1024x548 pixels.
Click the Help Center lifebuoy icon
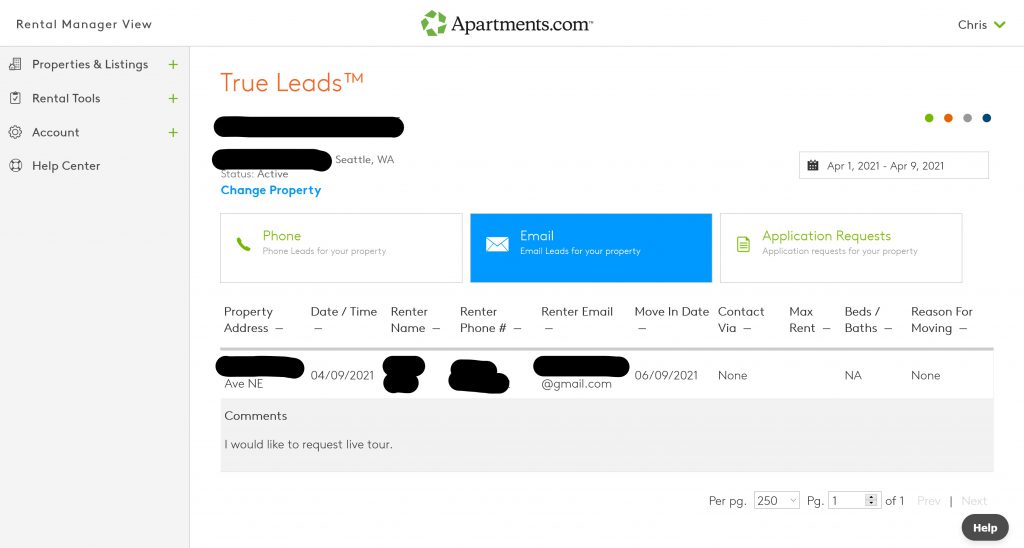[15, 166]
